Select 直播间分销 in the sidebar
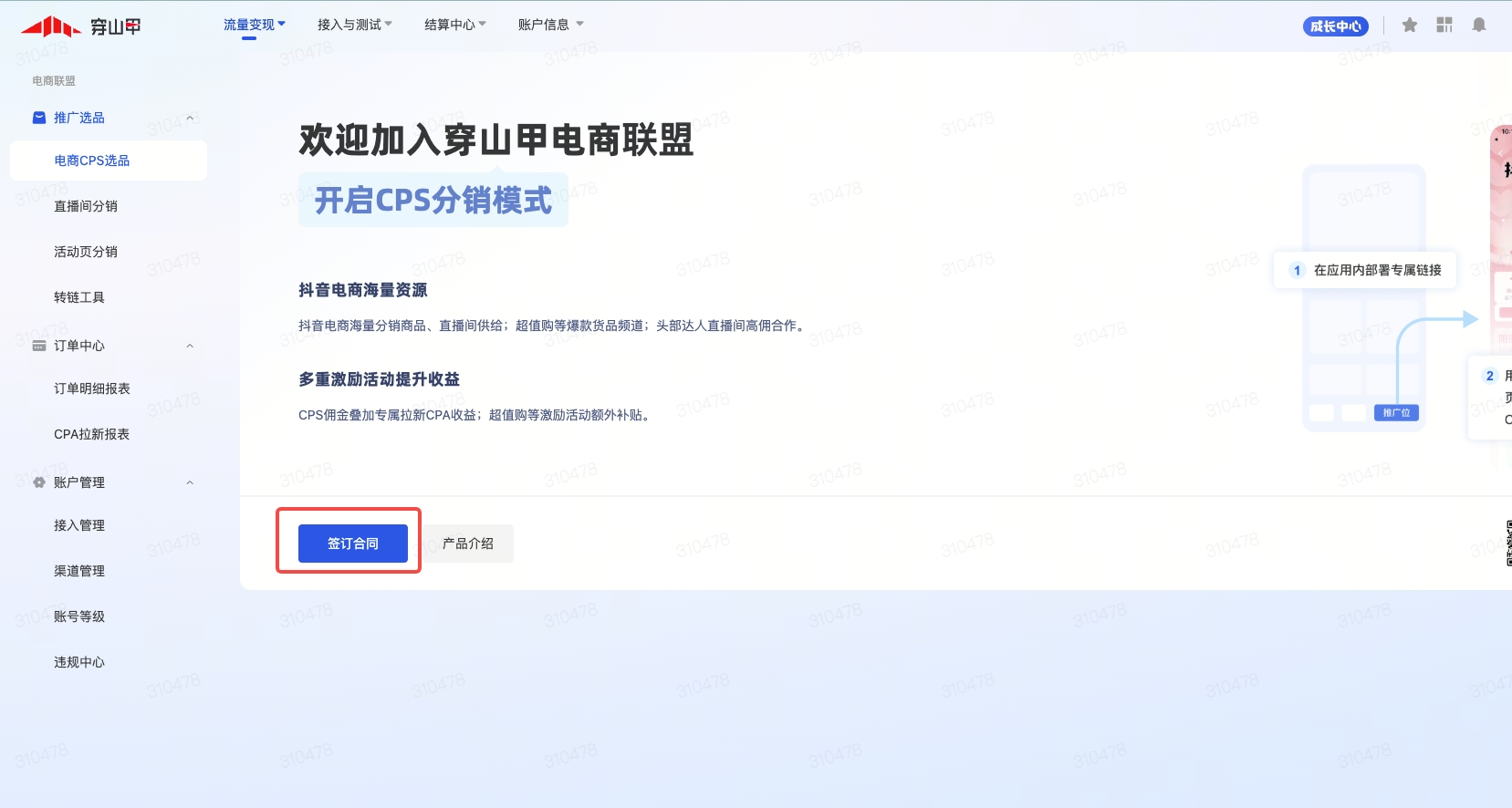1512x808 pixels. coord(86,206)
